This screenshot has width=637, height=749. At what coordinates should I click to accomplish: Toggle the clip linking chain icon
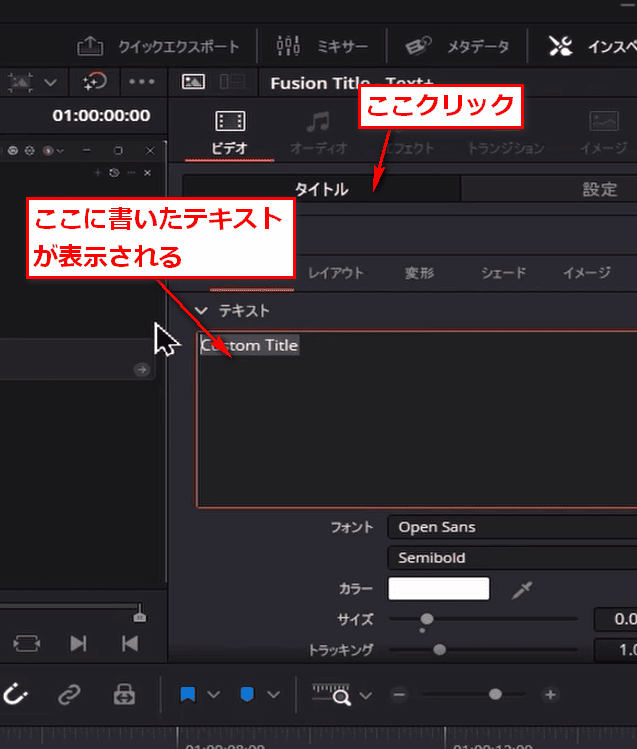(69, 694)
